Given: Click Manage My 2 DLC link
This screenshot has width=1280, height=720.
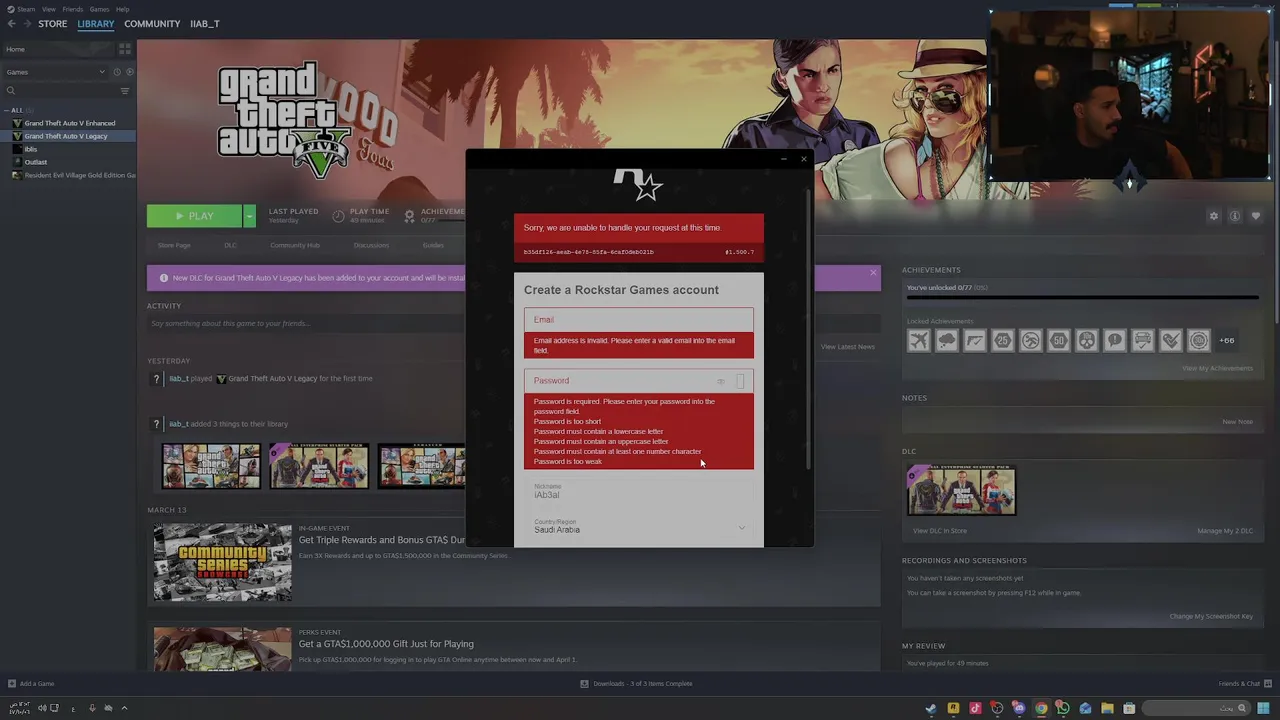Looking at the screenshot, I should 1225,530.
